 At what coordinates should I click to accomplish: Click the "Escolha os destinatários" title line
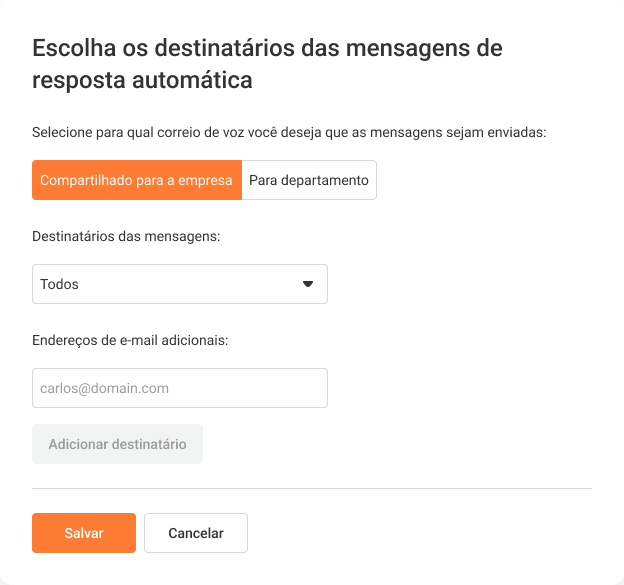[x=267, y=47]
